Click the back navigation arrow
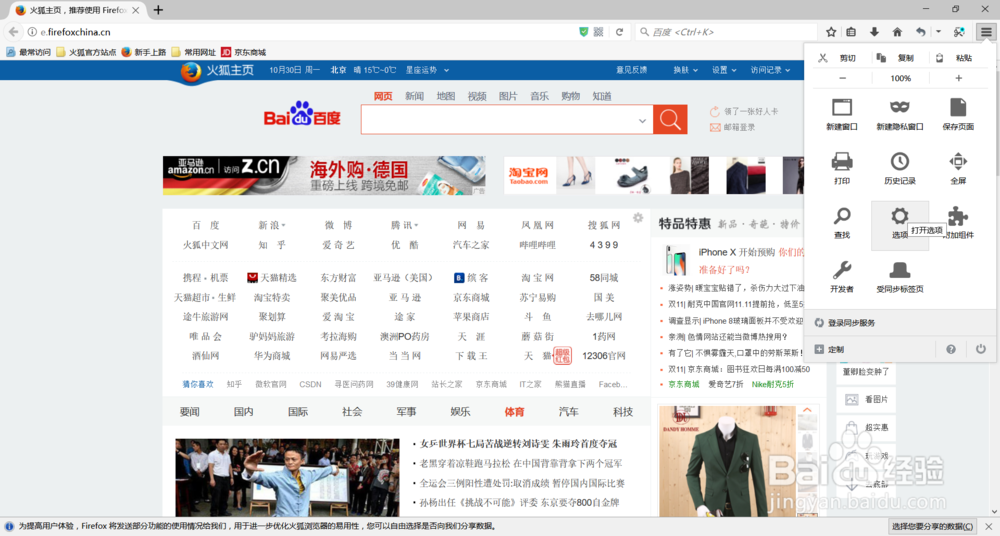Image resolution: width=1000 pixels, height=536 pixels. point(13,32)
